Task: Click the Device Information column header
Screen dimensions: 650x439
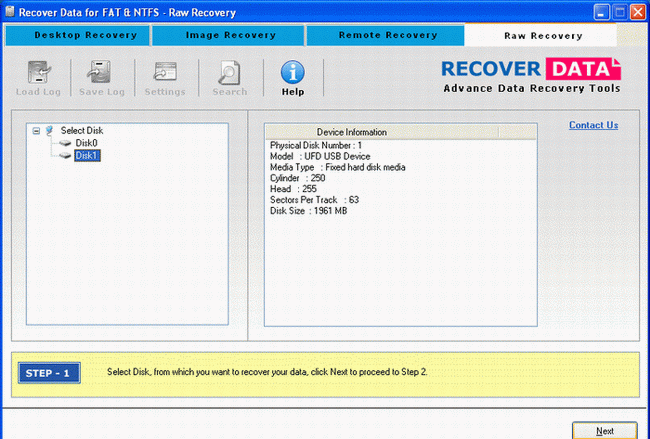Action: [x=351, y=132]
